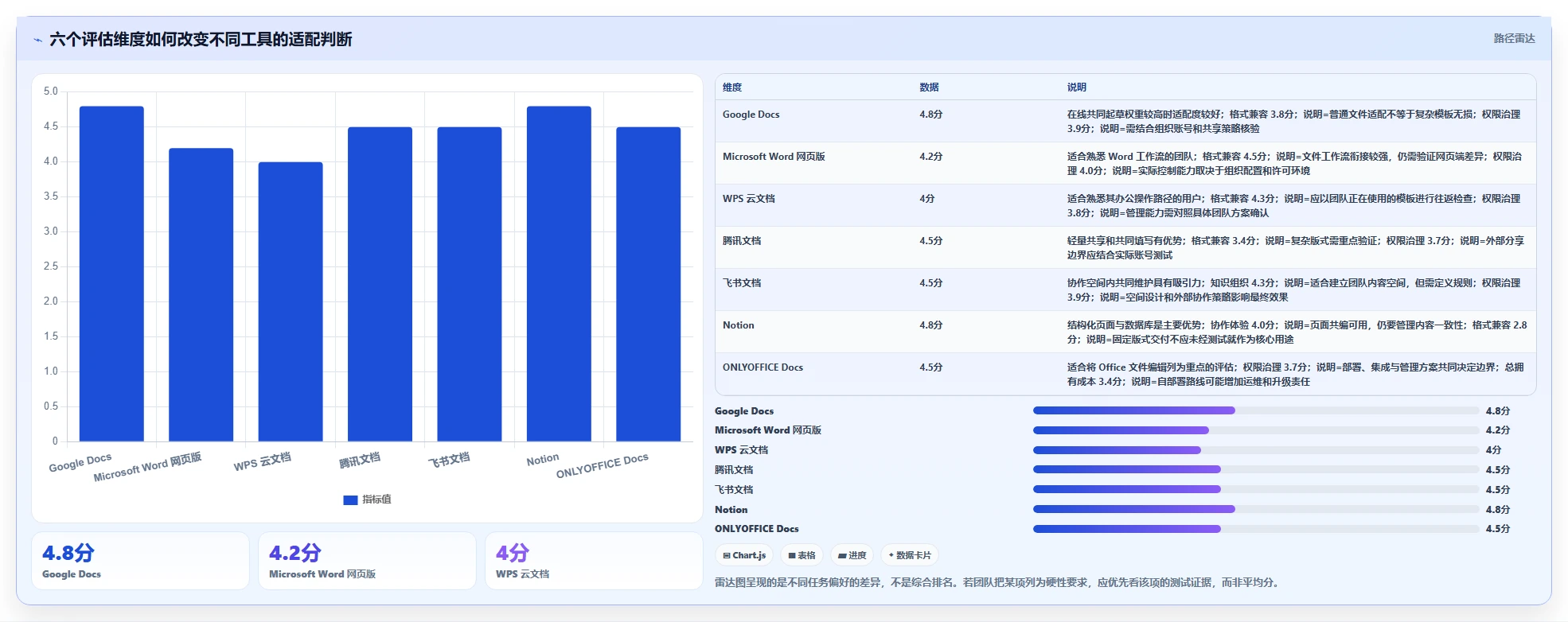This screenshot has height=622, width=1568.
Task: Click the 指标值 legend label
Action: point(376,500)
